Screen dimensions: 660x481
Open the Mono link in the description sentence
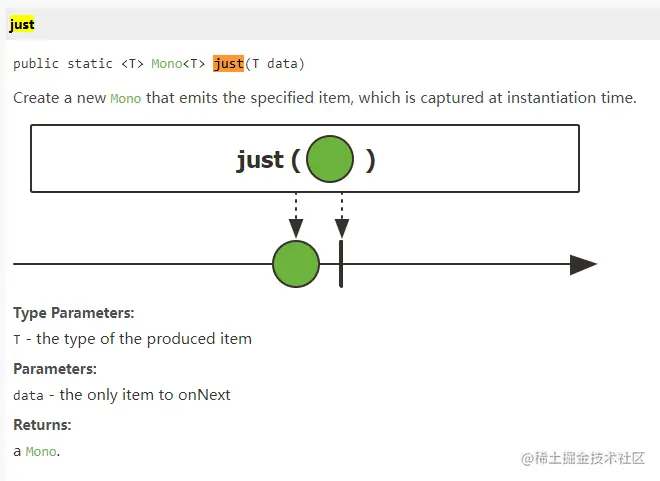(x=125, y=98)
